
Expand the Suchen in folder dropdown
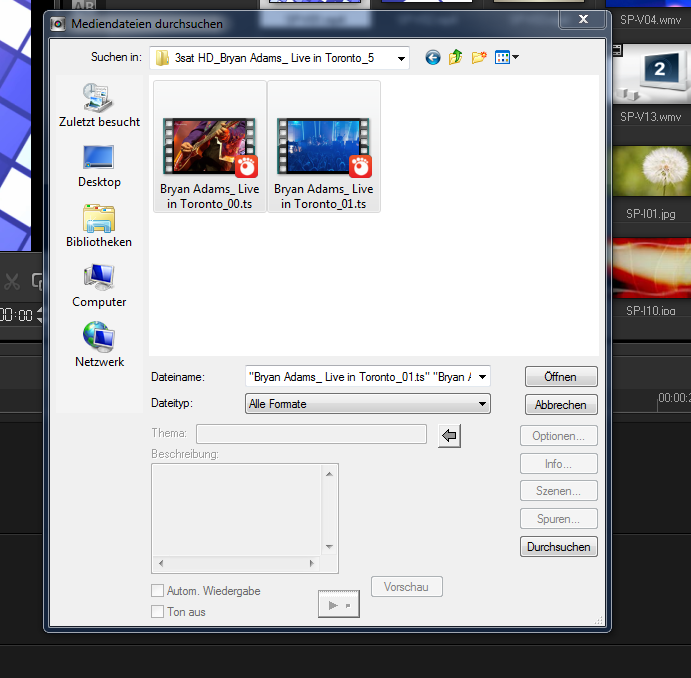pos(401,58)
